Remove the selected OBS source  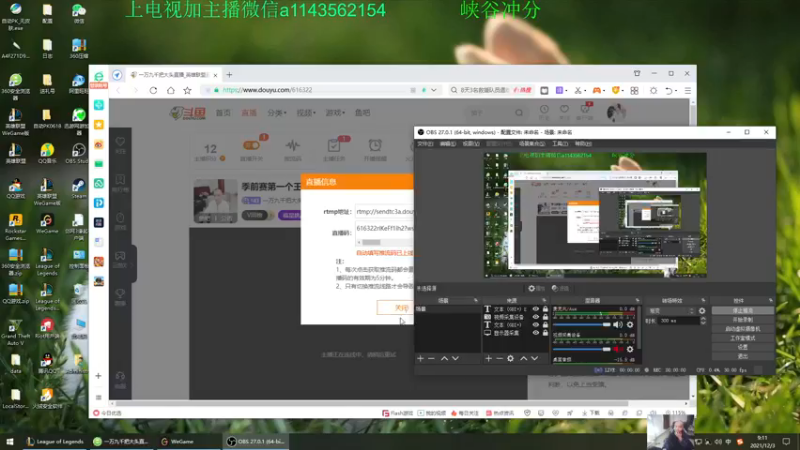pos(499,359)
